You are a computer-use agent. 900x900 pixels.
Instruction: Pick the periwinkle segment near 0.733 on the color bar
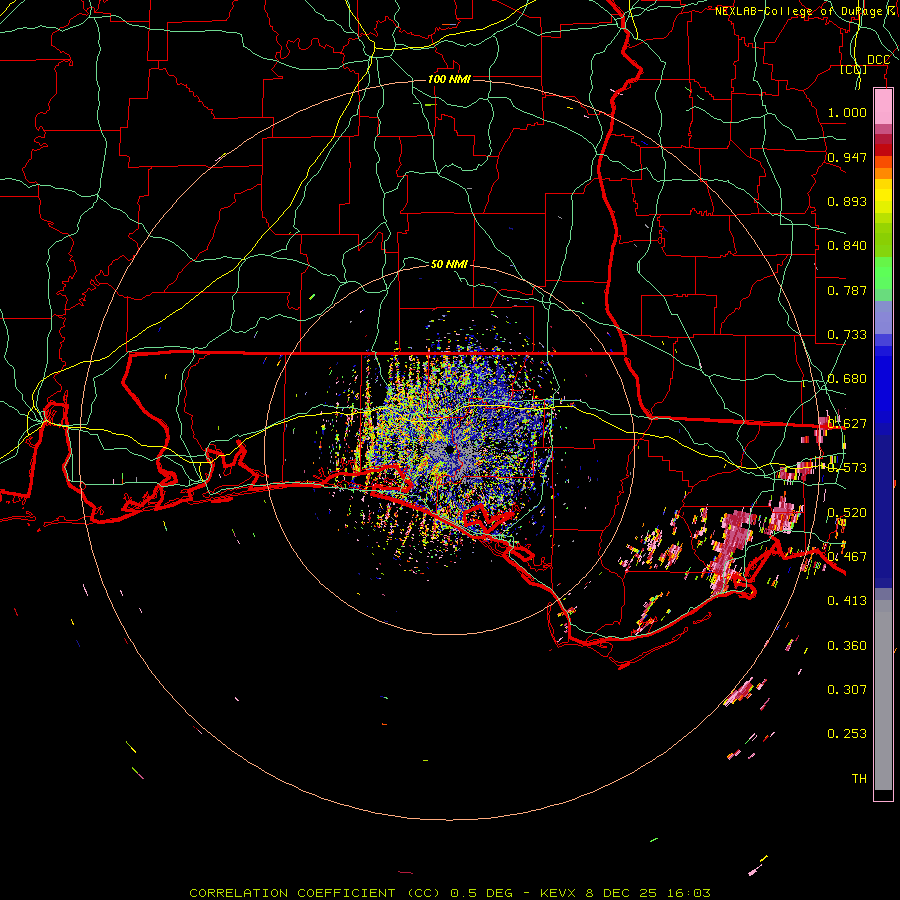[x=883, y=317]
